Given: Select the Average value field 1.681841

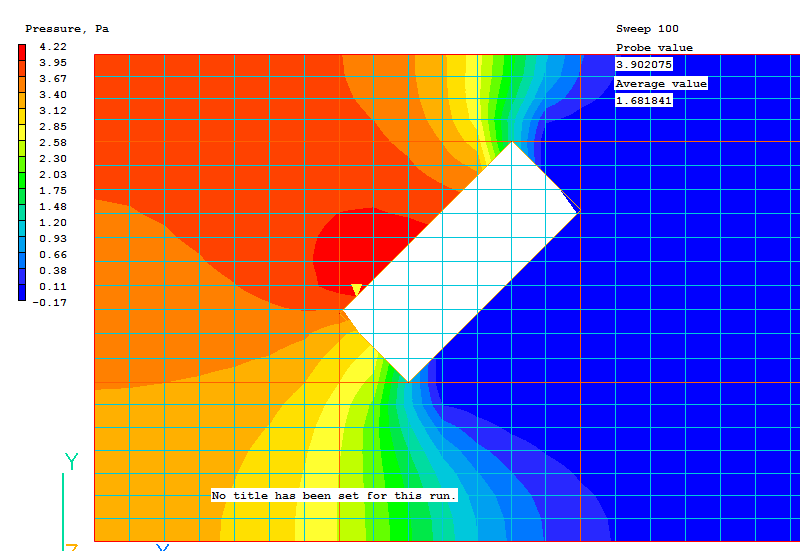Looking at the screenshot, I should (644, 100).
